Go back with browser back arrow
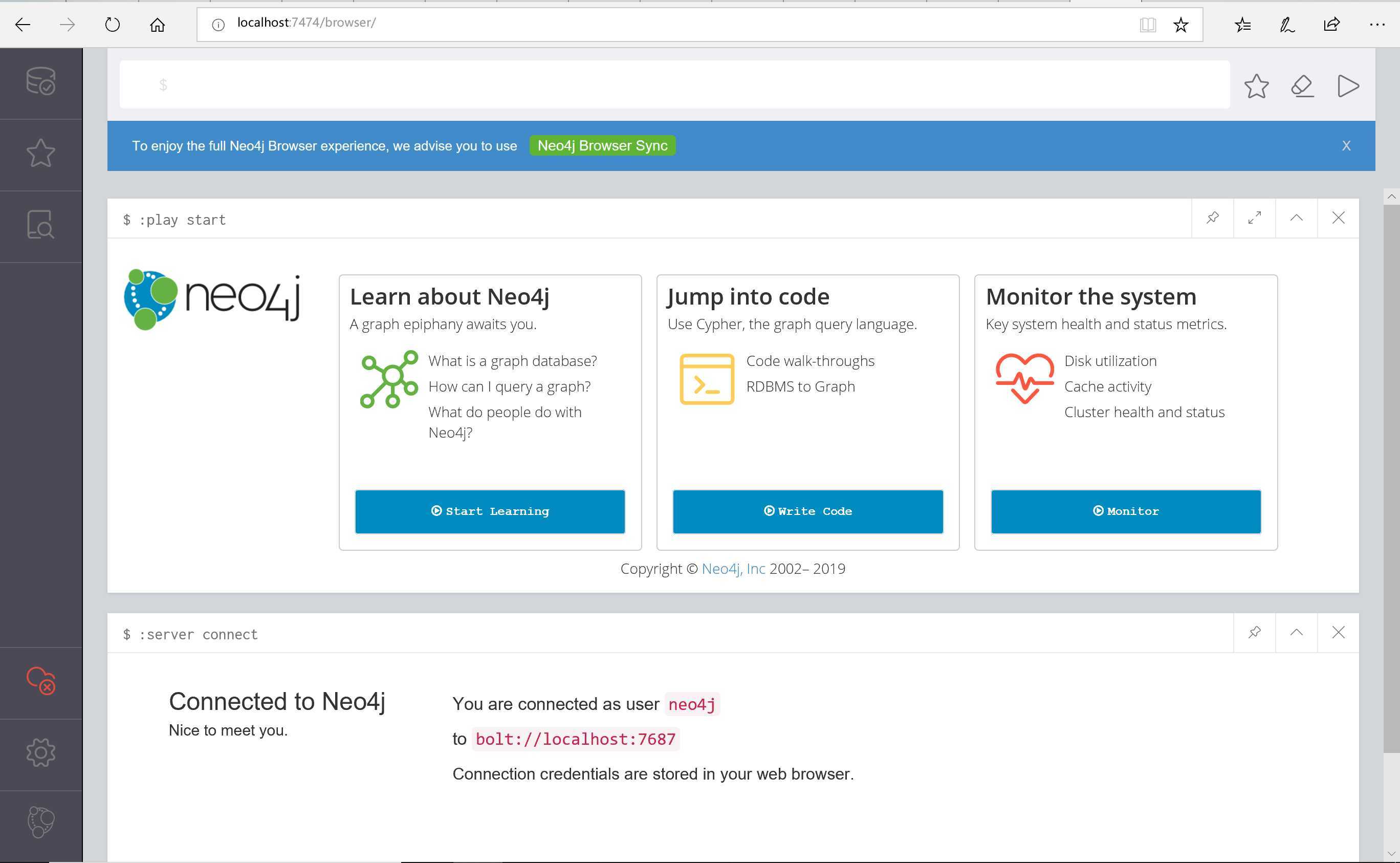This screenshot has width=1400, height=863. (23, 25)
